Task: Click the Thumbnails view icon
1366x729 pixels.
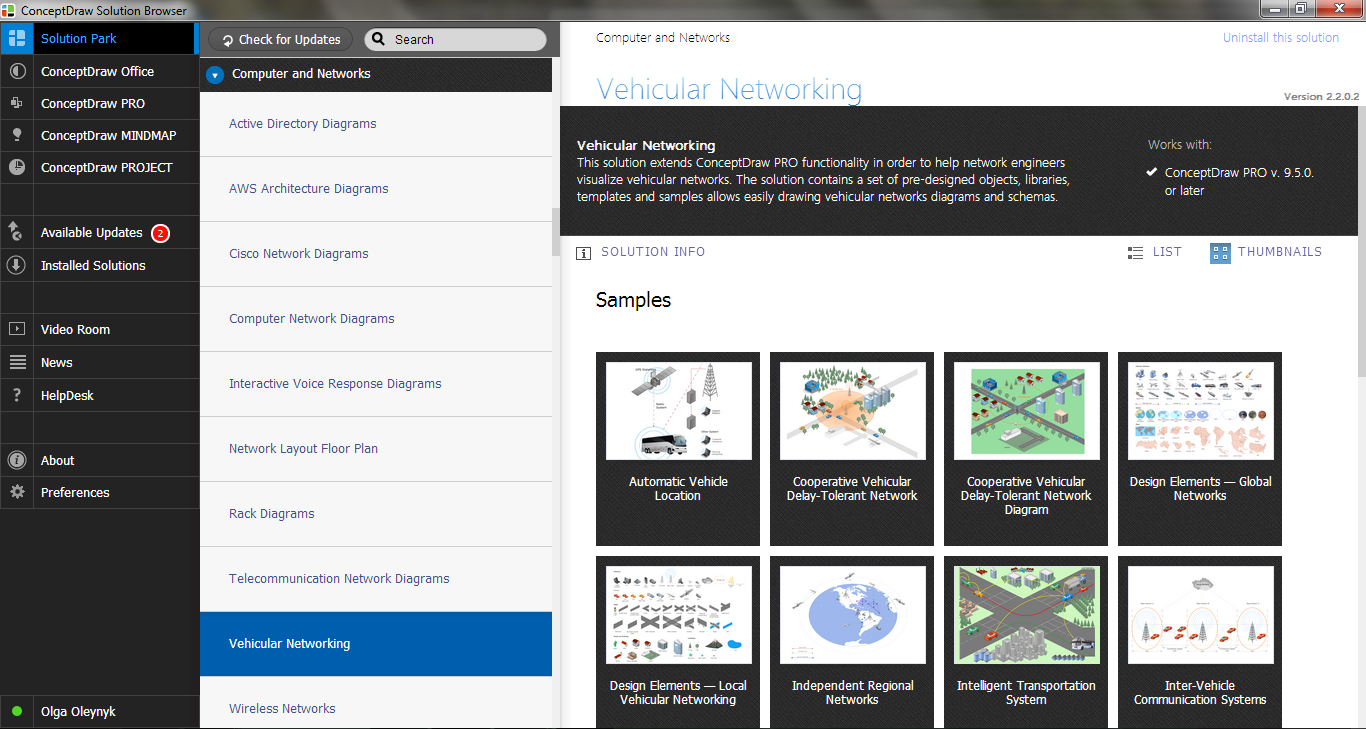Action: [x=1220, y=253]
